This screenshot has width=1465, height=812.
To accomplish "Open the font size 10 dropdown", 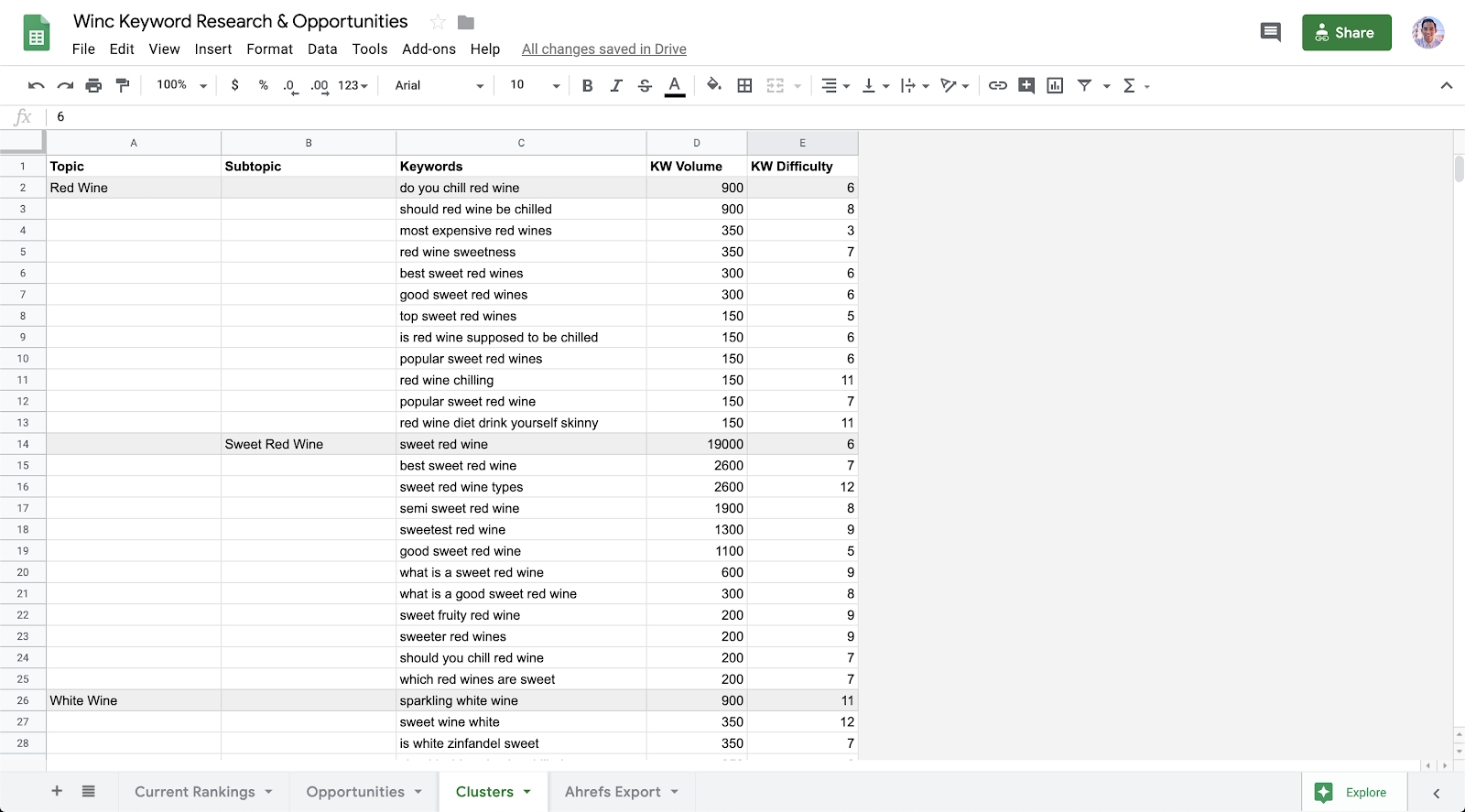I will (x=535, y=85).
